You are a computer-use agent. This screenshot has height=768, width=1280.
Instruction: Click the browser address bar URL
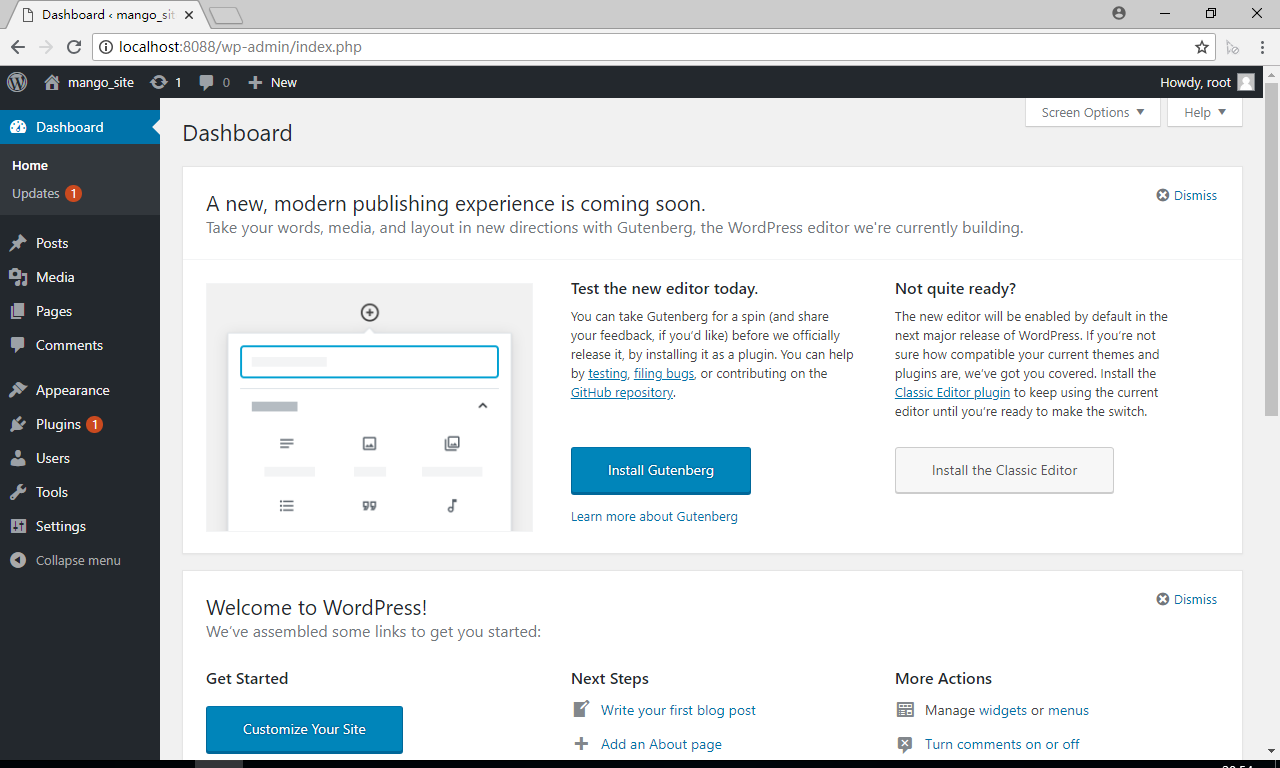point(240,47)
